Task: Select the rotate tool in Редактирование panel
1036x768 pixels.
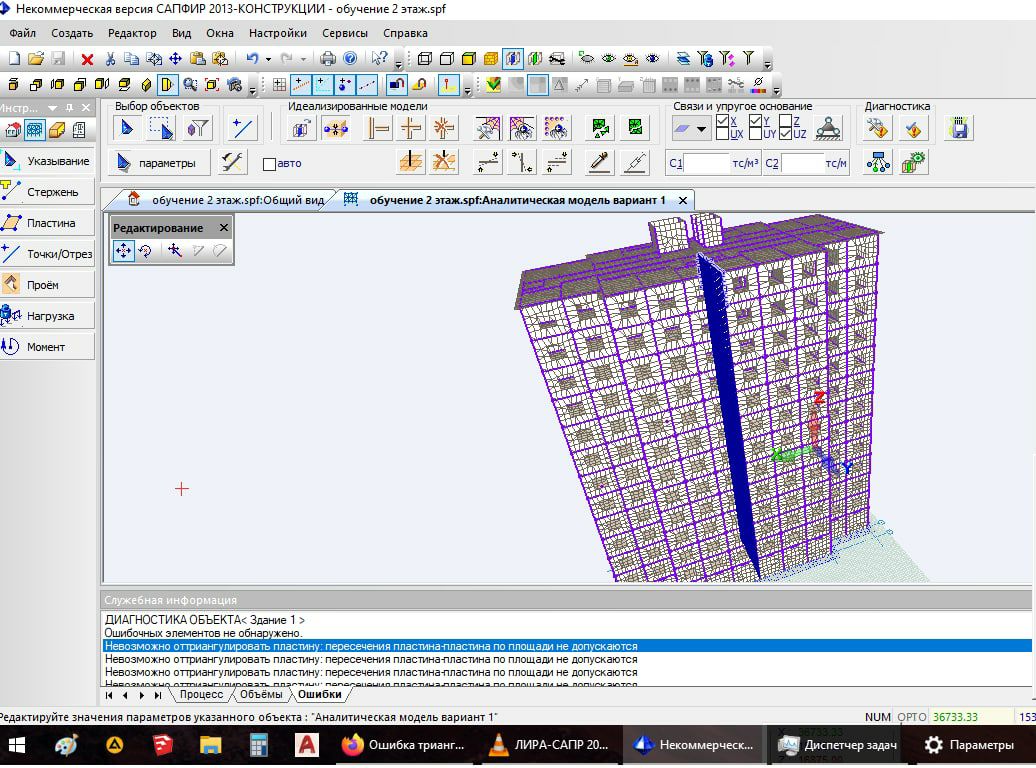Action: coord(145,251)
